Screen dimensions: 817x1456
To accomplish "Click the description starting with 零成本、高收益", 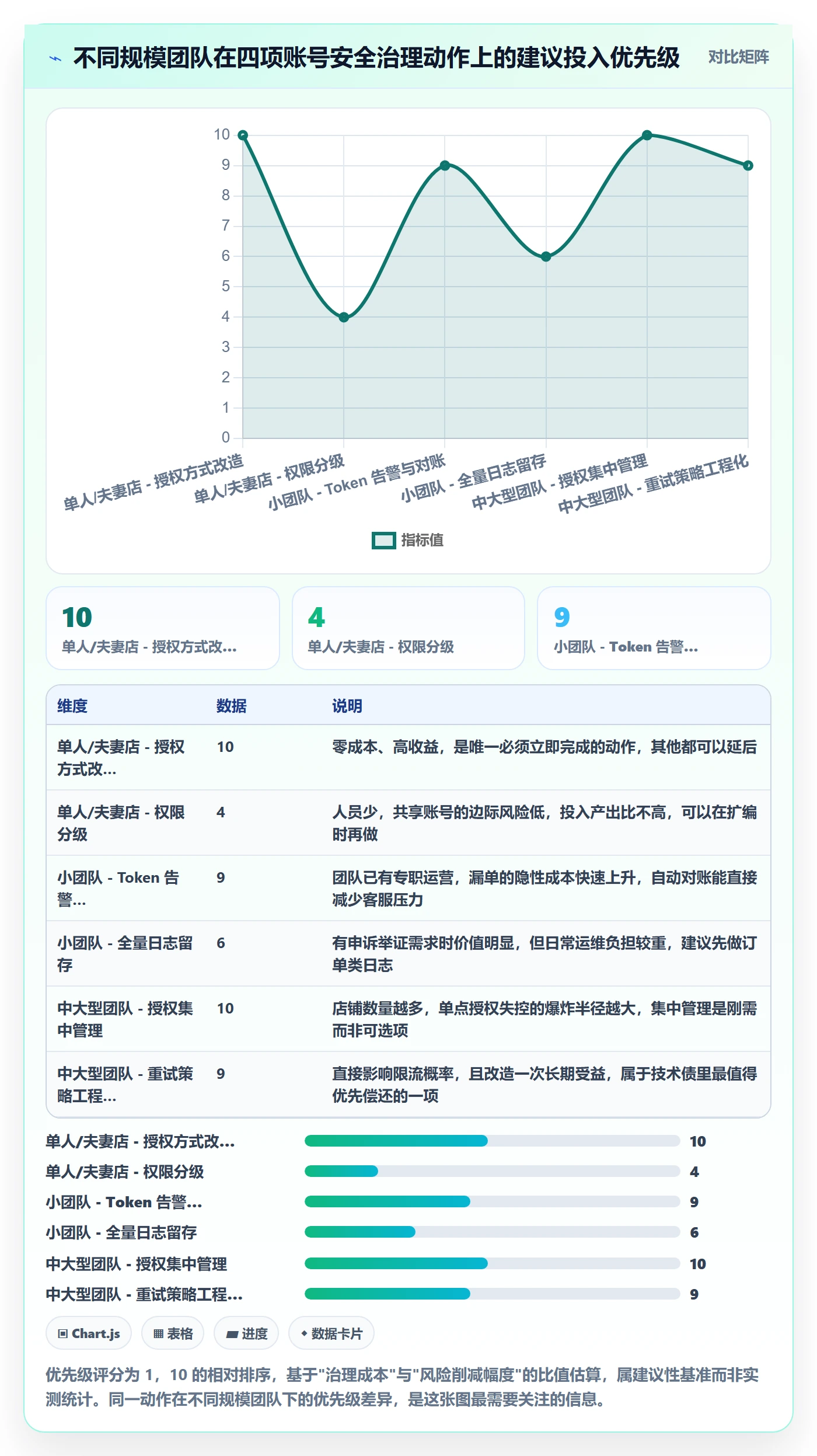I will click(x=544, y=747).
